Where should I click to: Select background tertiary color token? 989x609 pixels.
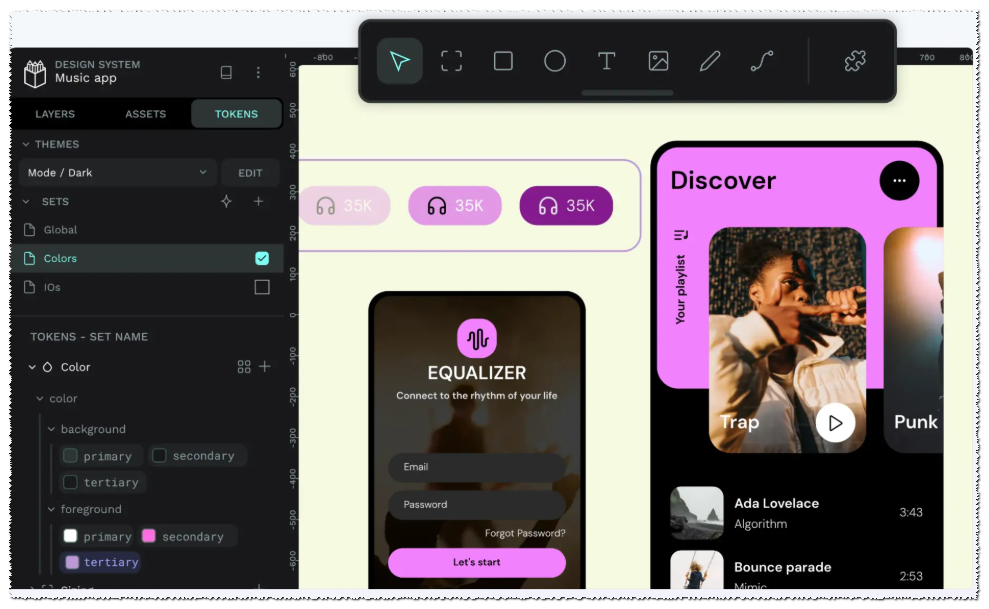tap(103, 482)
